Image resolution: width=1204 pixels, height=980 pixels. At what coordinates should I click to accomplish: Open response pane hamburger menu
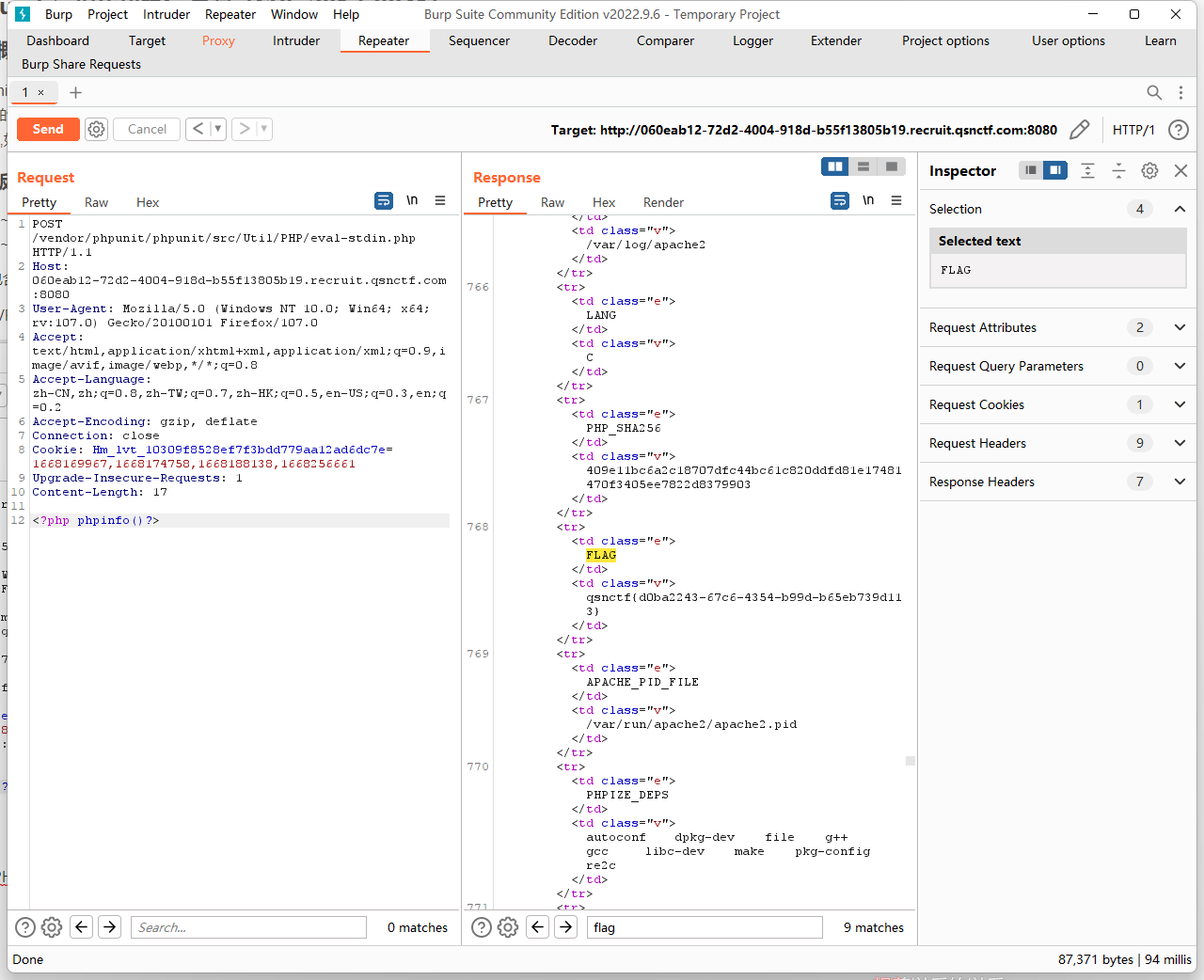tap(896, 200)
